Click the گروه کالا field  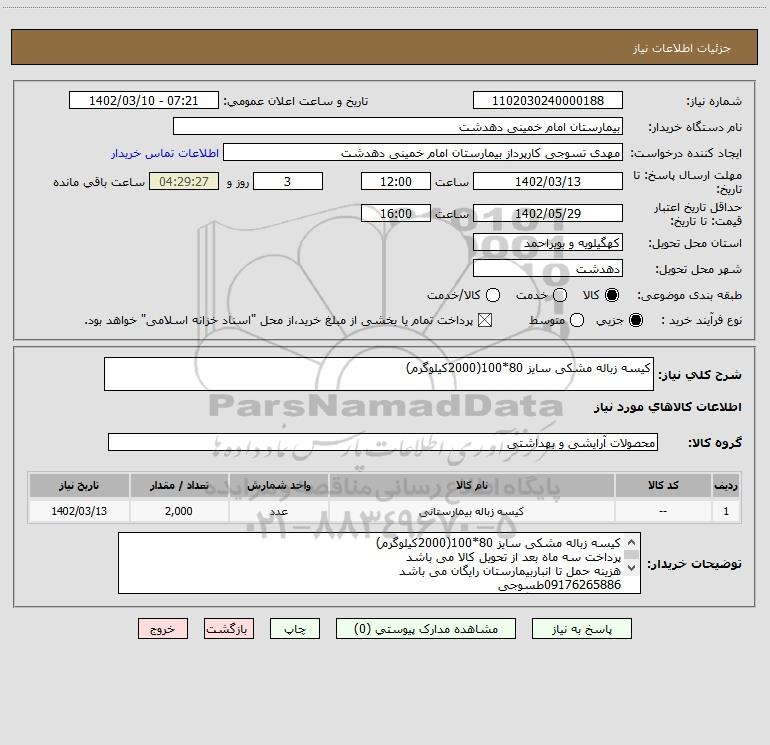click(x=383, y=442)
